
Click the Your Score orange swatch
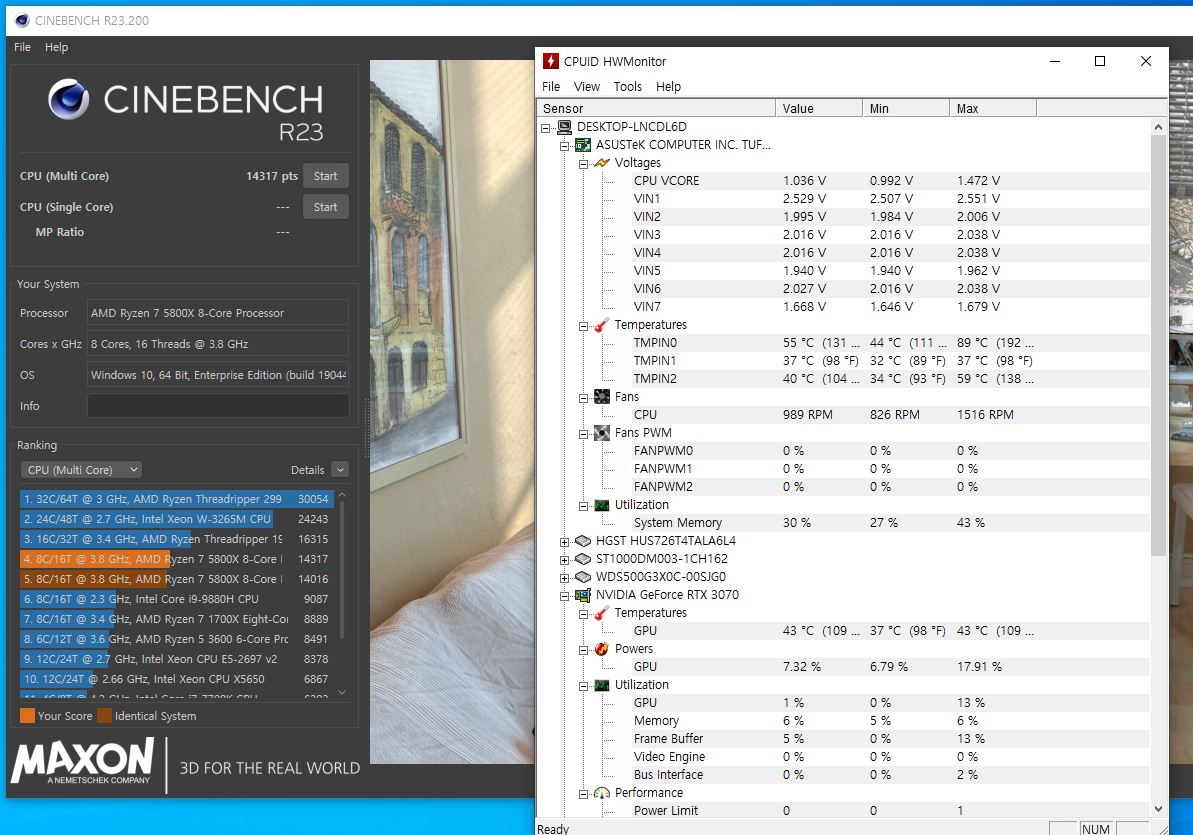27,716
